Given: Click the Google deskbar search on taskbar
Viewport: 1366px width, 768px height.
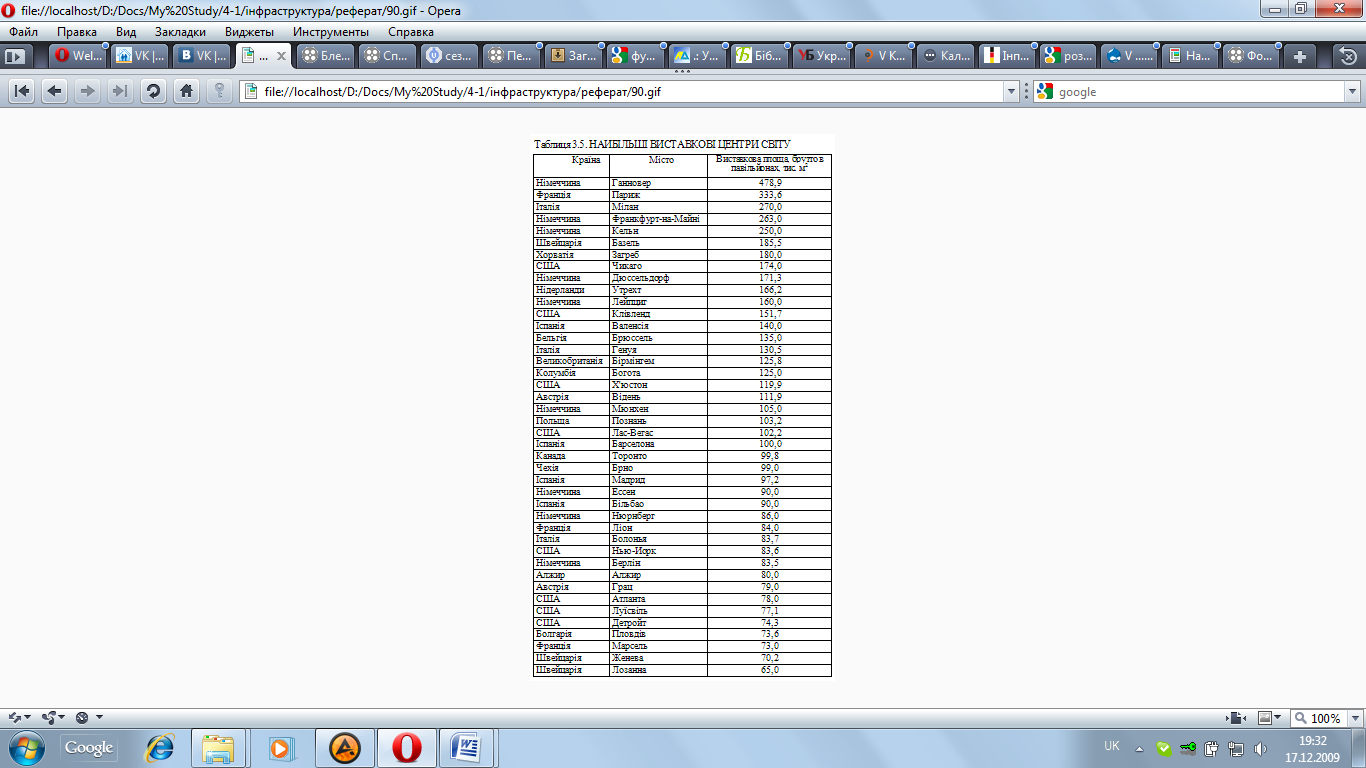Looking at the screenshot, I should [89, 747].
